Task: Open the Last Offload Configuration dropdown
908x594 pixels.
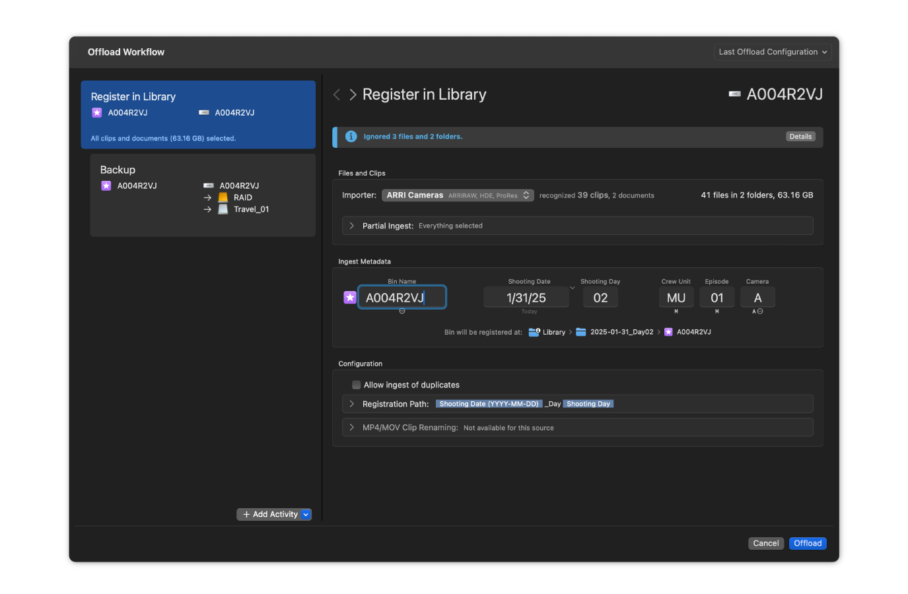Action: click(772, 52)
